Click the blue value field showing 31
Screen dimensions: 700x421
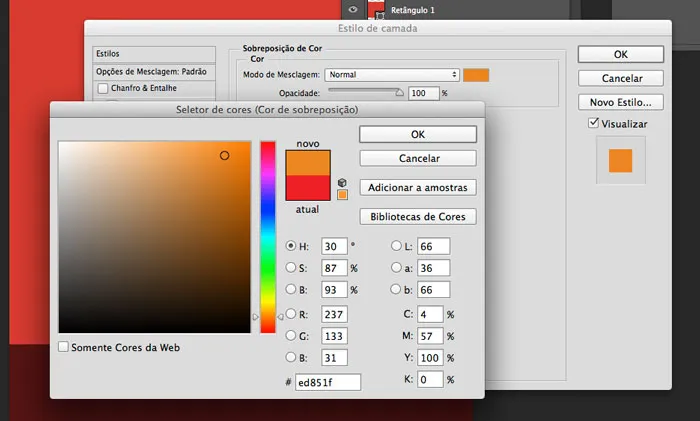click(x=334, y=358)
